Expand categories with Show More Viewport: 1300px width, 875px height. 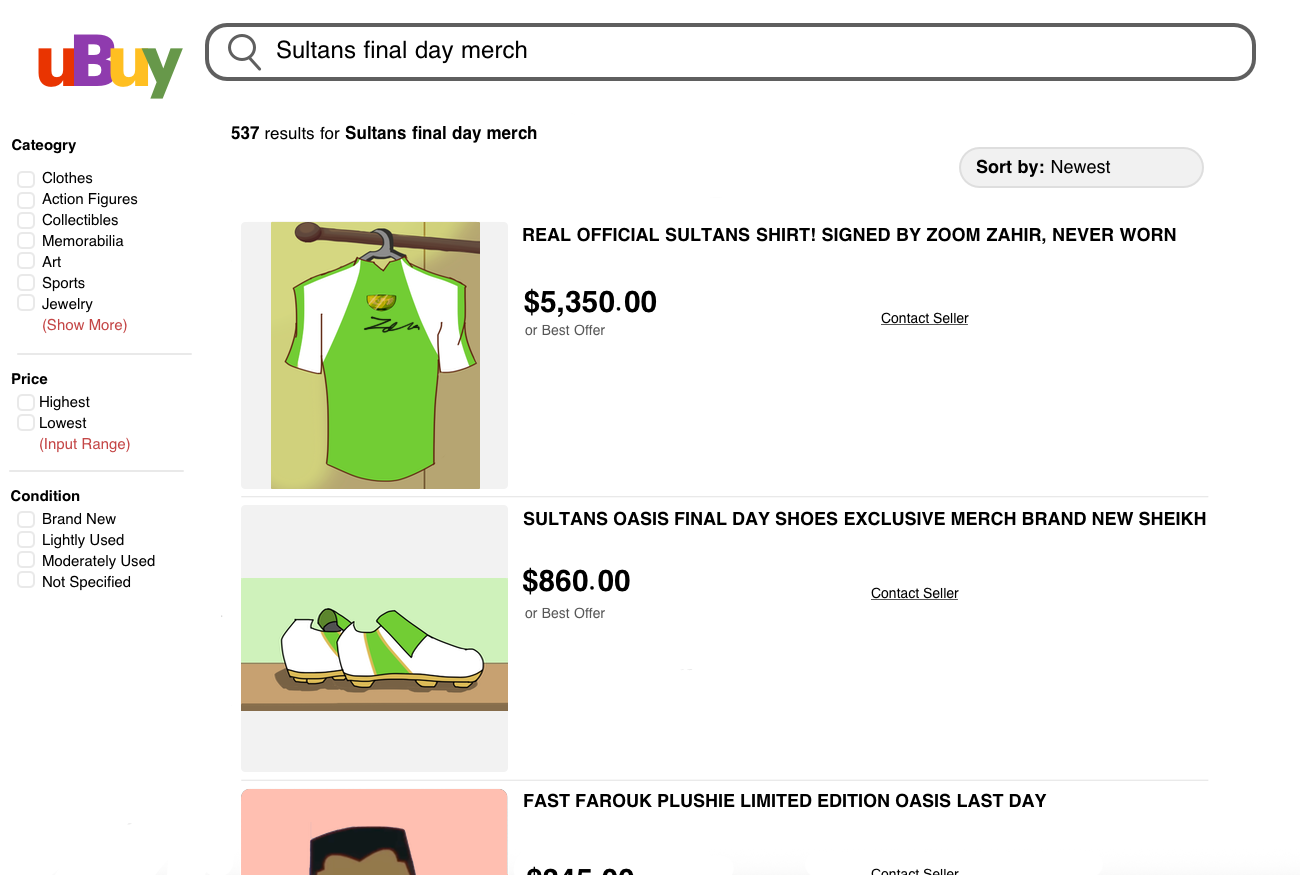[x=84, y=325]
